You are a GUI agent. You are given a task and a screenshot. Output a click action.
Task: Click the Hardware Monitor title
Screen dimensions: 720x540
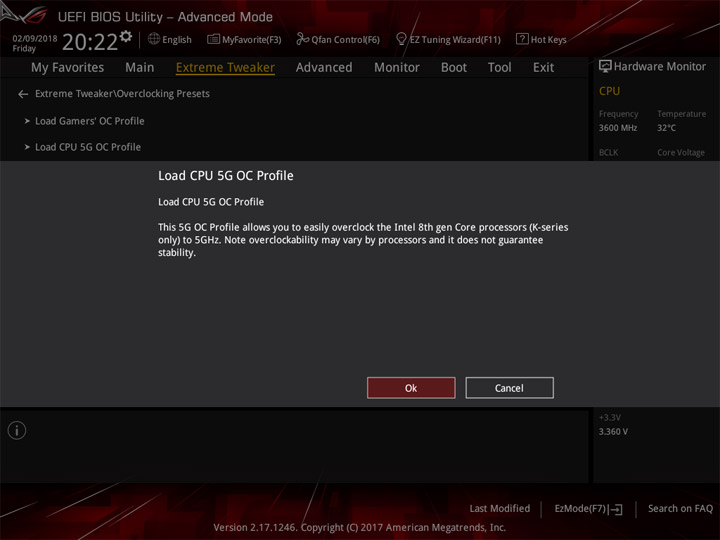click(x=660, y=67)
